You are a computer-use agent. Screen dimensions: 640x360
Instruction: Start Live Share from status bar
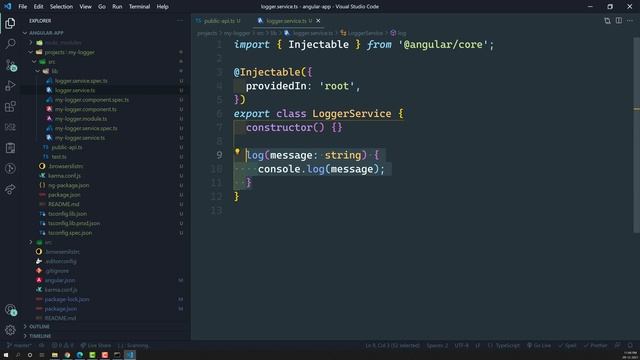(x=96, y=346)
